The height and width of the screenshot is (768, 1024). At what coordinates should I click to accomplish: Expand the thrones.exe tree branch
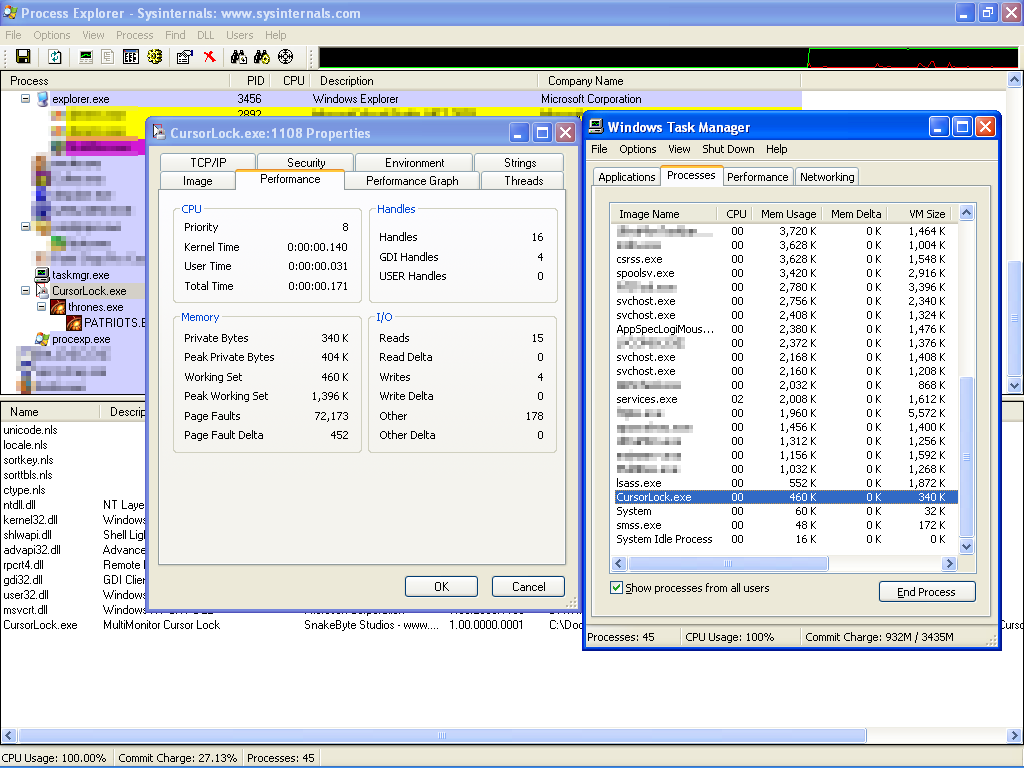[x=41, y=306]
